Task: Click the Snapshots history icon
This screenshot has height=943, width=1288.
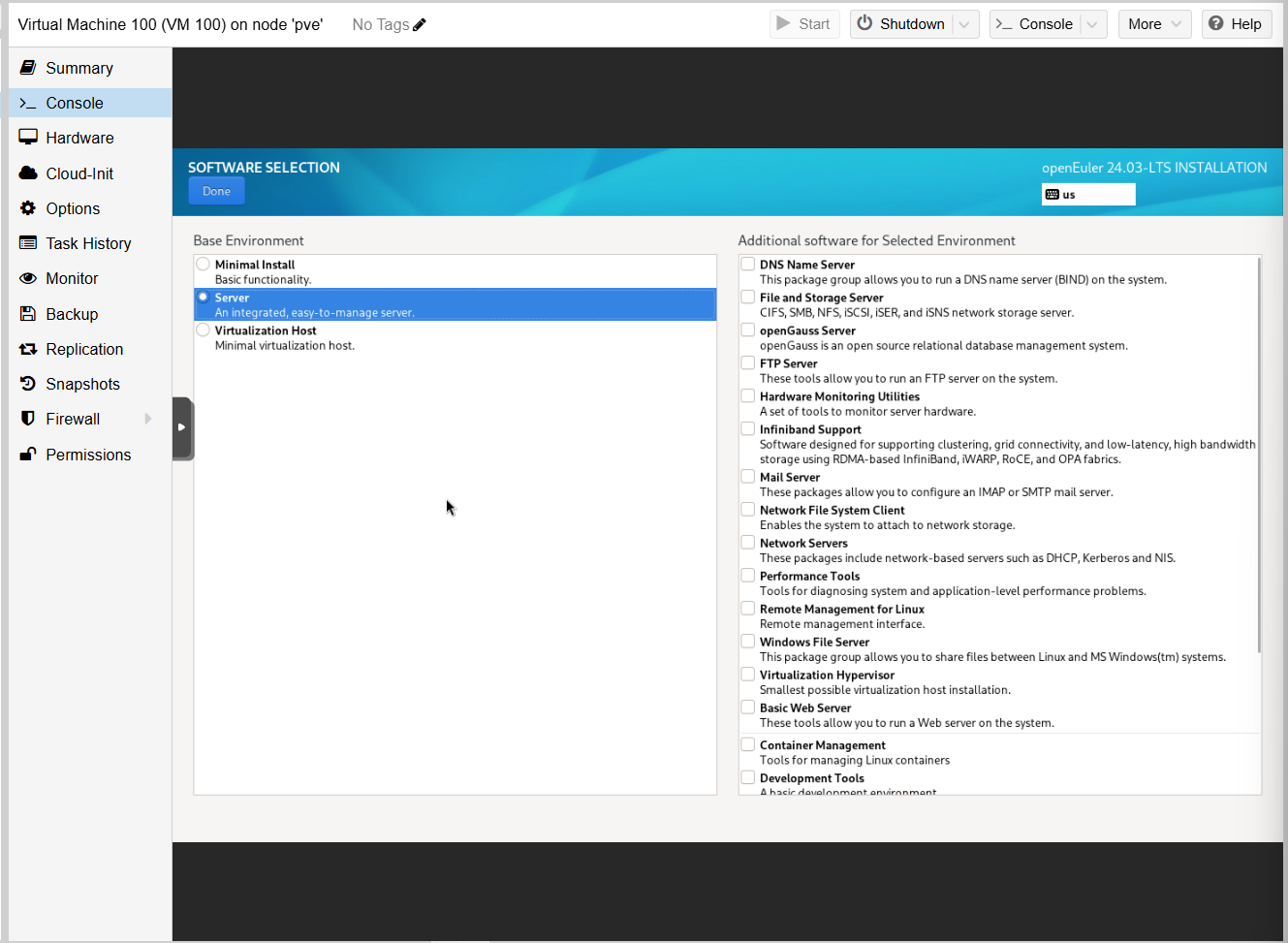Action: (28, 384)
